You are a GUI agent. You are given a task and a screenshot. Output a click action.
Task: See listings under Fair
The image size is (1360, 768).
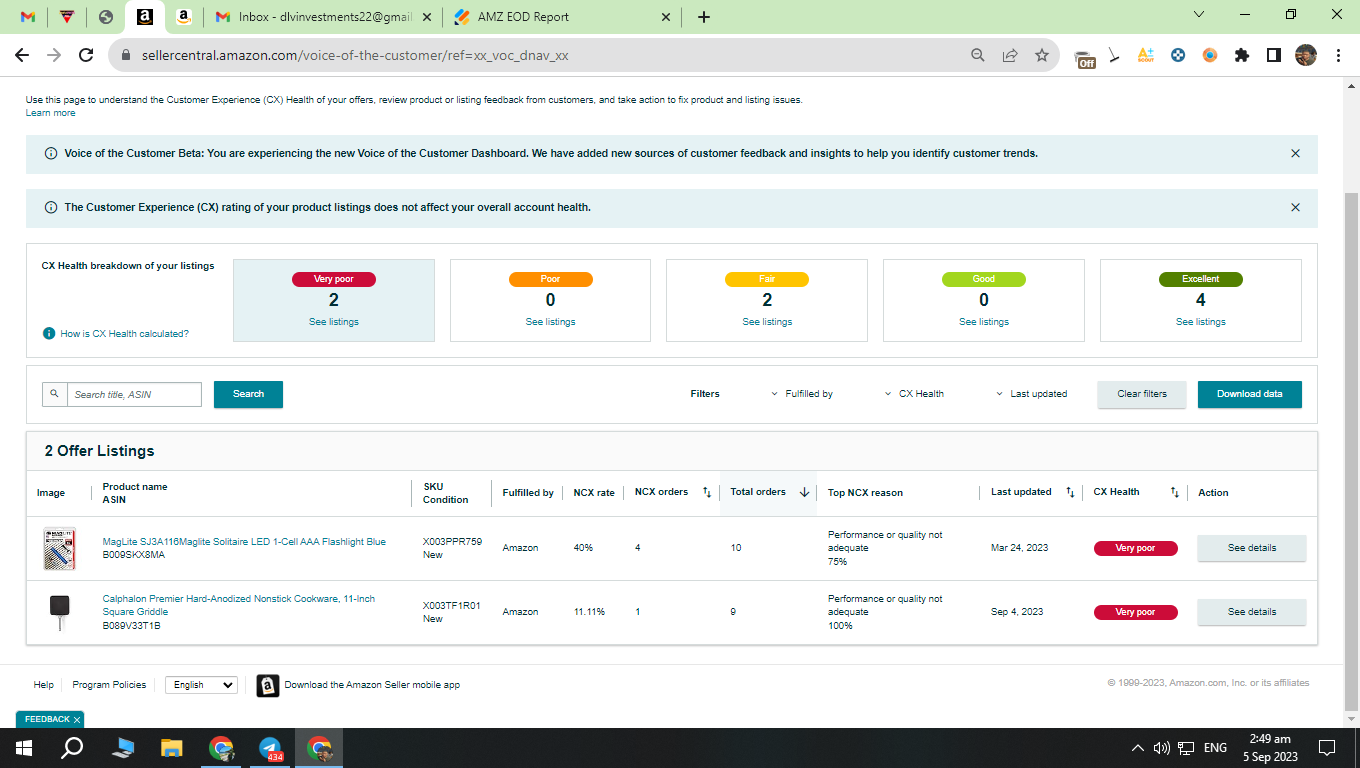[767, 322]
